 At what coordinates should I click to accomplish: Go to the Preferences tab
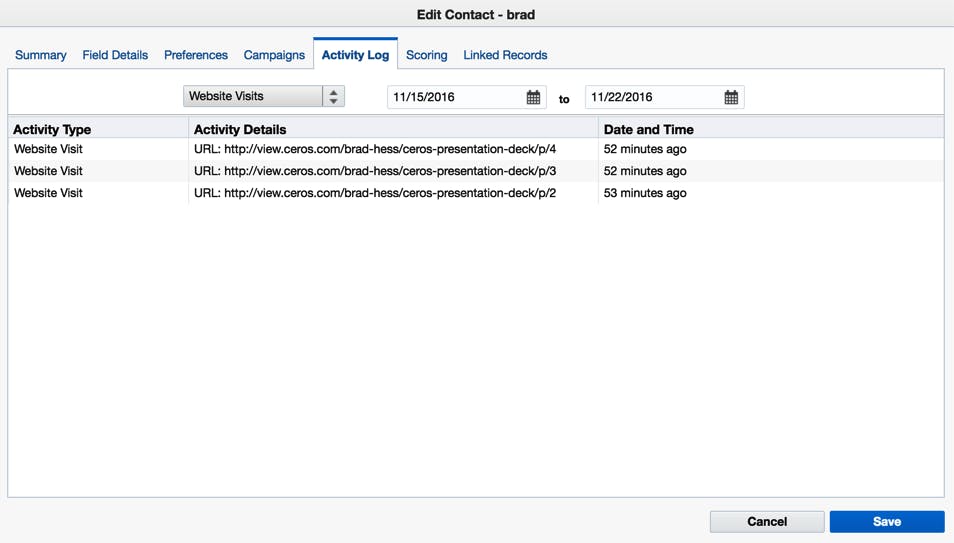click(196, 55)
